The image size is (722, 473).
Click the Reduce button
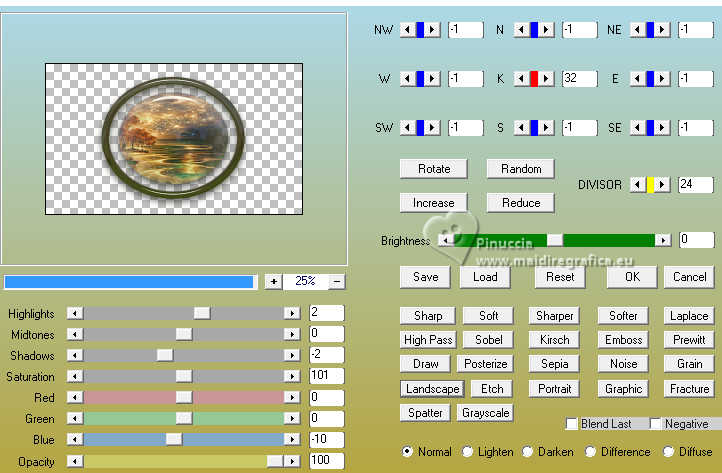(x=521, y=203)
